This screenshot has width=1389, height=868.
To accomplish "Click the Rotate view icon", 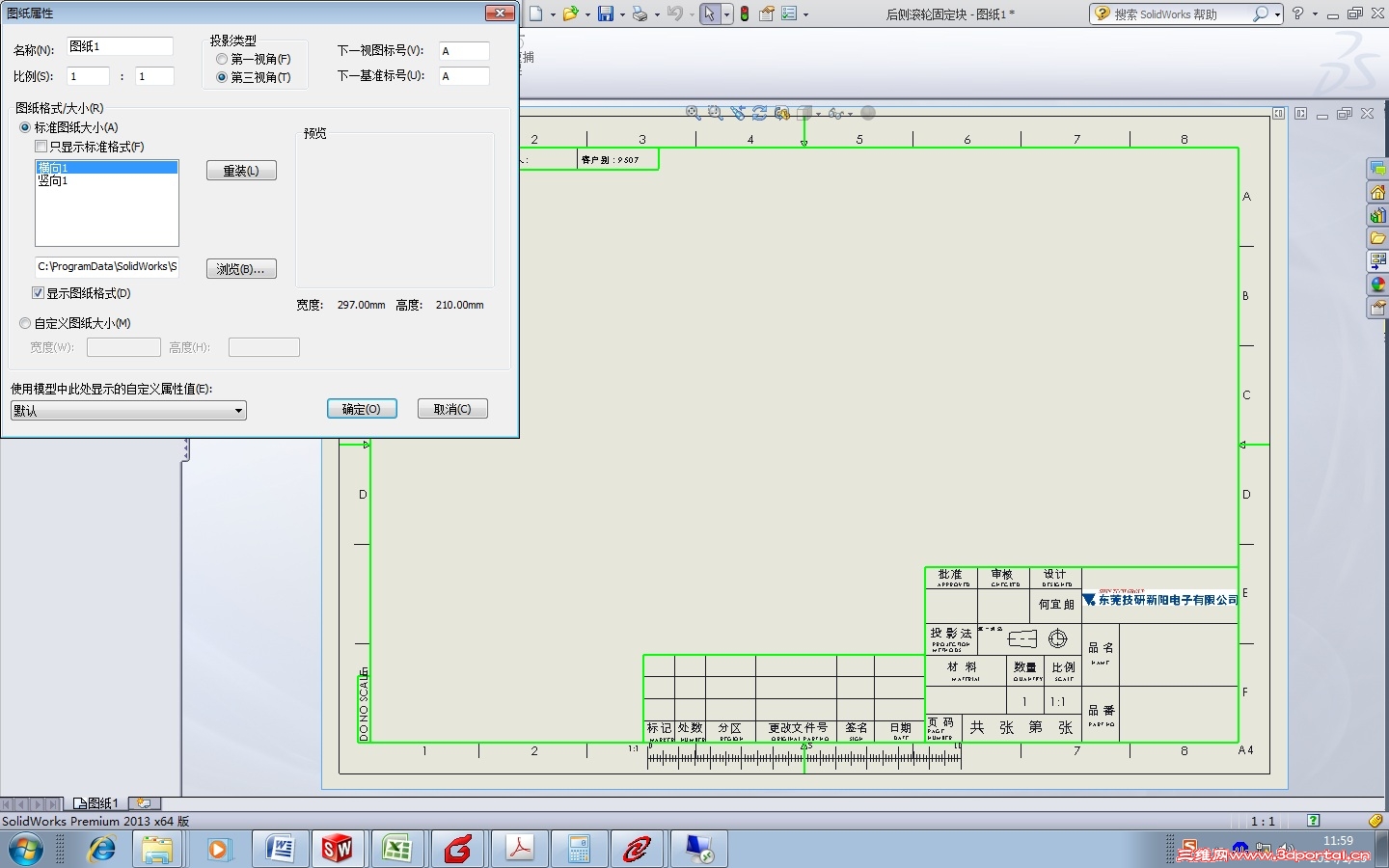I will [x=760, y=113].
